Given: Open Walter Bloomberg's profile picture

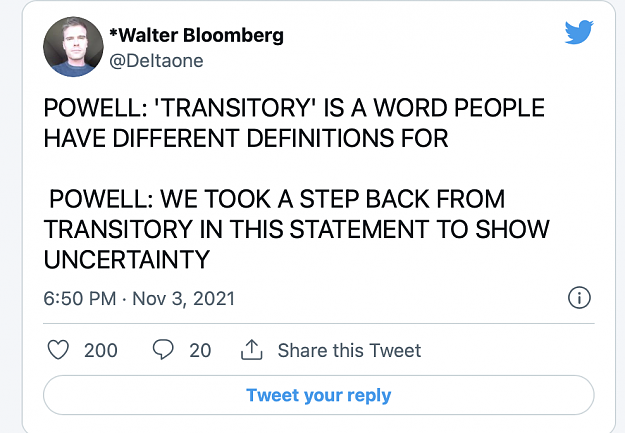Looking at the screenshot, I should click(x=73, y=47).
